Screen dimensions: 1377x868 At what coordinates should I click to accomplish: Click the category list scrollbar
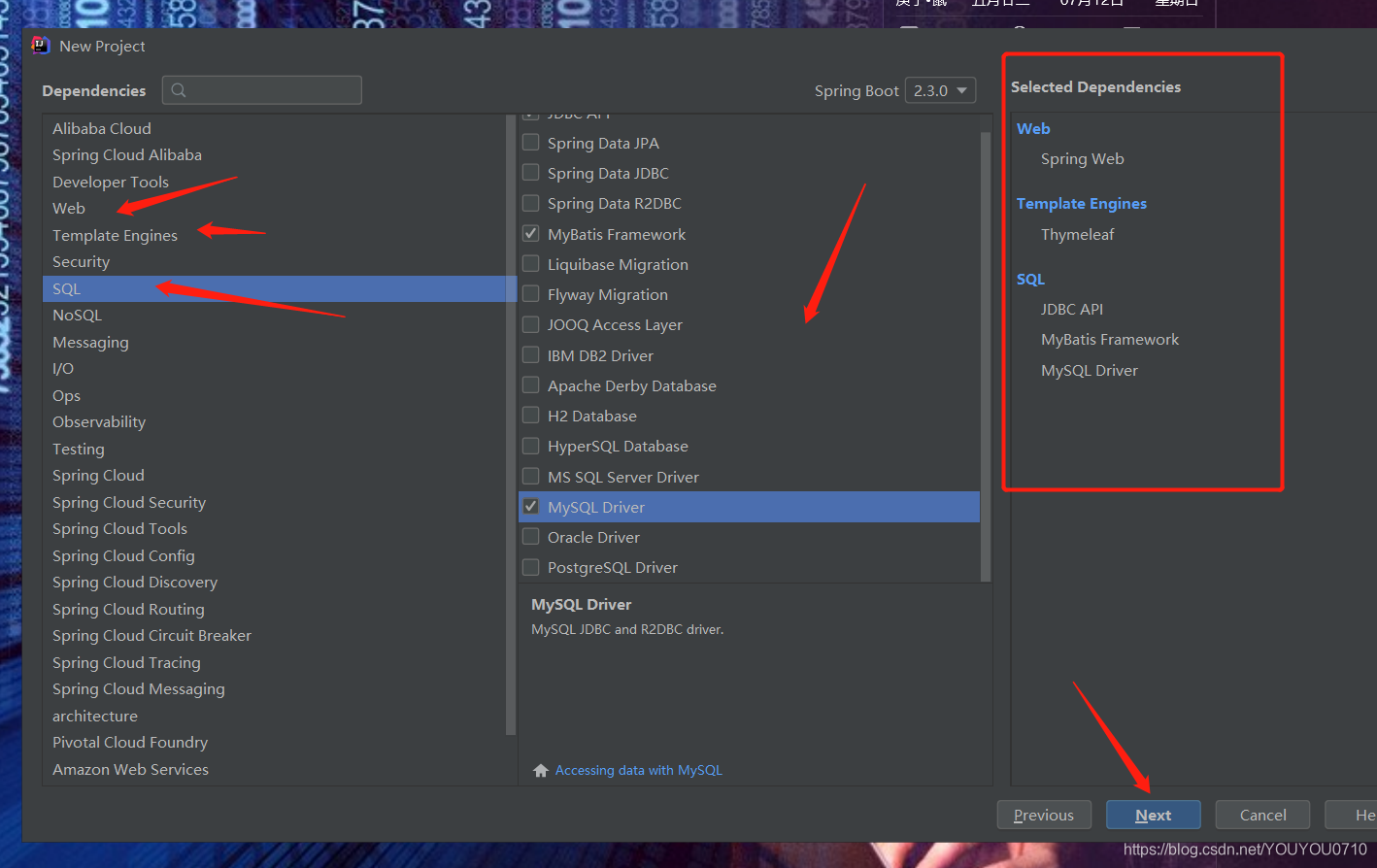[x=512, y=424]
